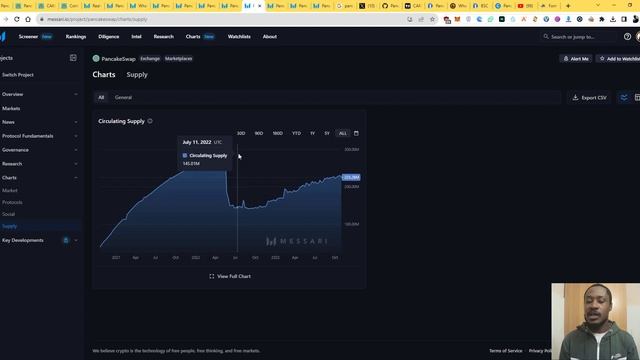Click the Key Developments badge icon
The width and height of the screenshot is (640, 360).
66,240
